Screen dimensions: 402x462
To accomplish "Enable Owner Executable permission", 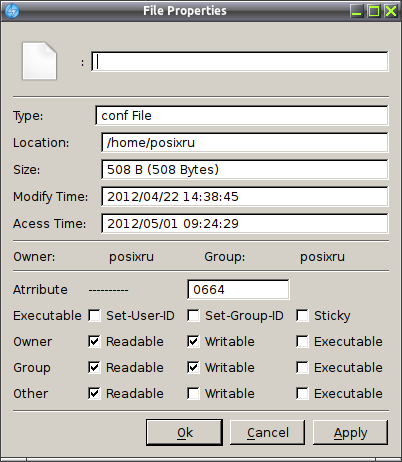I will tap(302, 341).
